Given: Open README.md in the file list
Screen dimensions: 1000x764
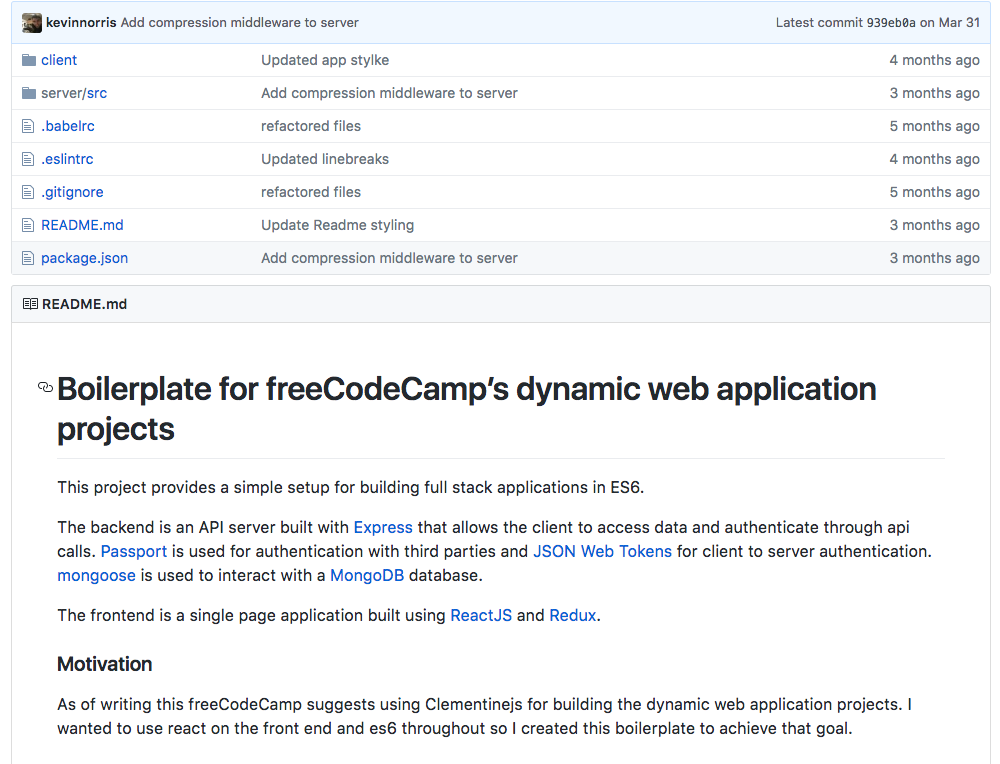Looking at the screenshot, I should tap(82, 225).
